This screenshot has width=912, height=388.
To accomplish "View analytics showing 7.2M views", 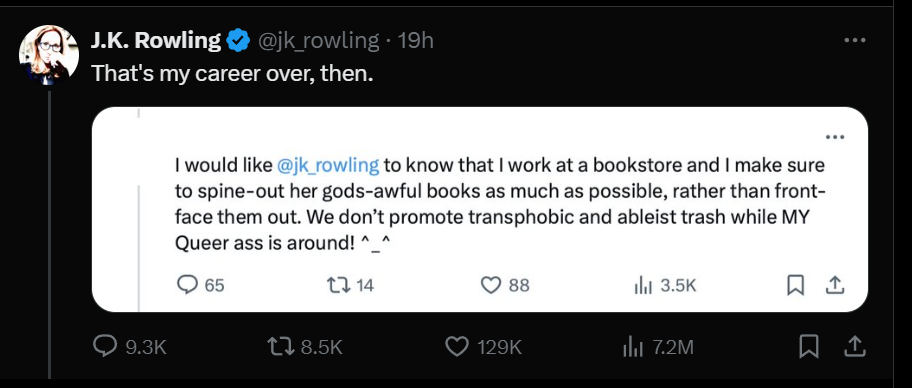I will [658, 347].
